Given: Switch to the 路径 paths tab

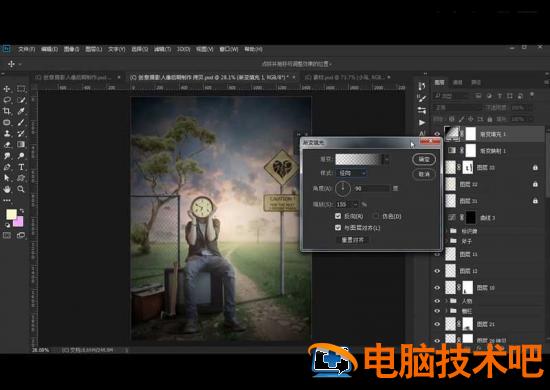Looking at the screenshot, I should tap(476, 82).
